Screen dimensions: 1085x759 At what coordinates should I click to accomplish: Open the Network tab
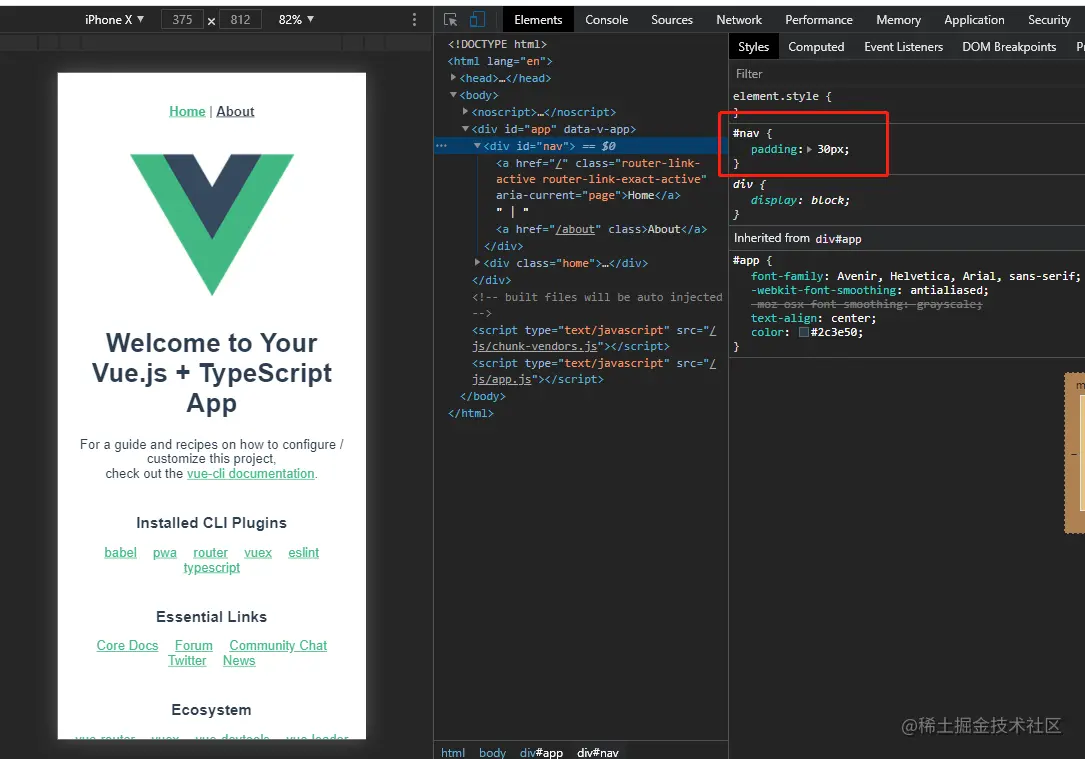[x=738, y=20]
